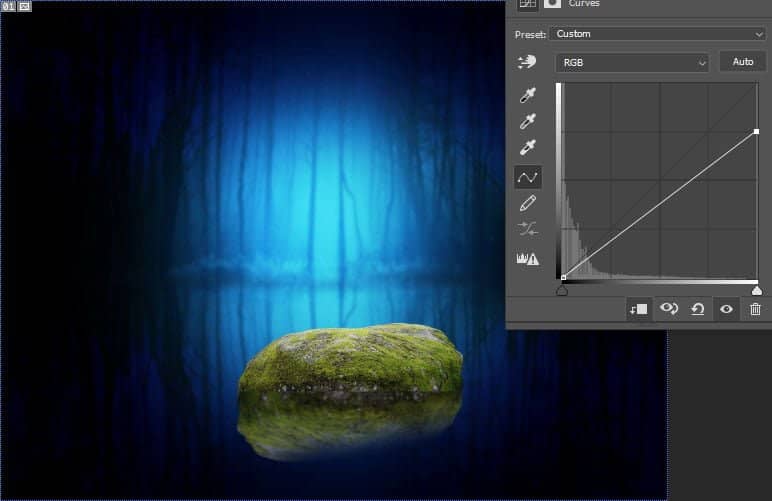The width and height of the screenshot is (772, 501).
Task: Open the RGB channel dropdown
Action: click(632, 62)
